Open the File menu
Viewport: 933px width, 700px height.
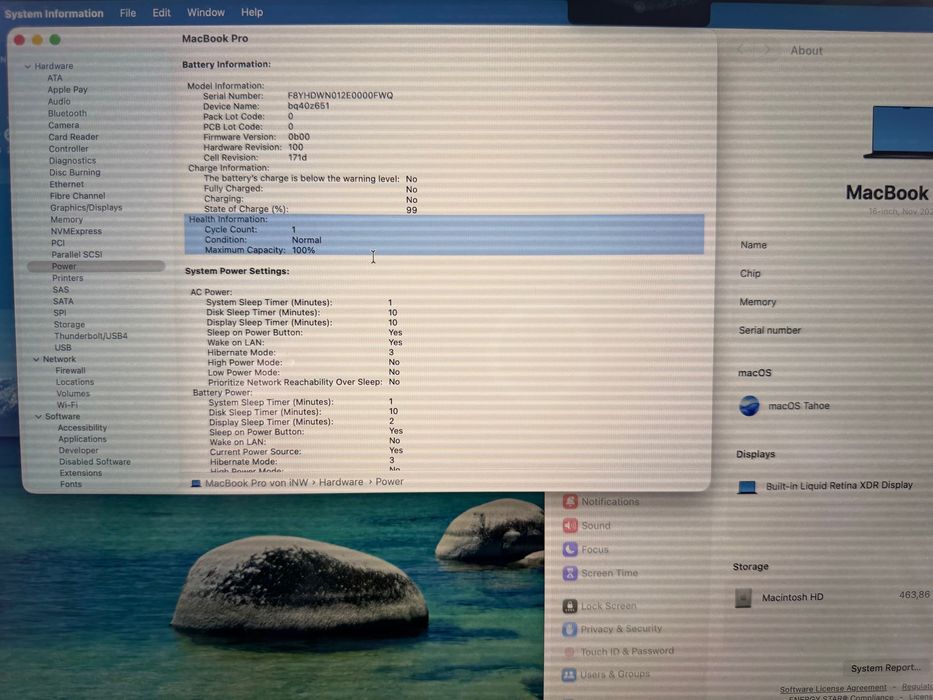pyautogui.click(x=127, y=12)
